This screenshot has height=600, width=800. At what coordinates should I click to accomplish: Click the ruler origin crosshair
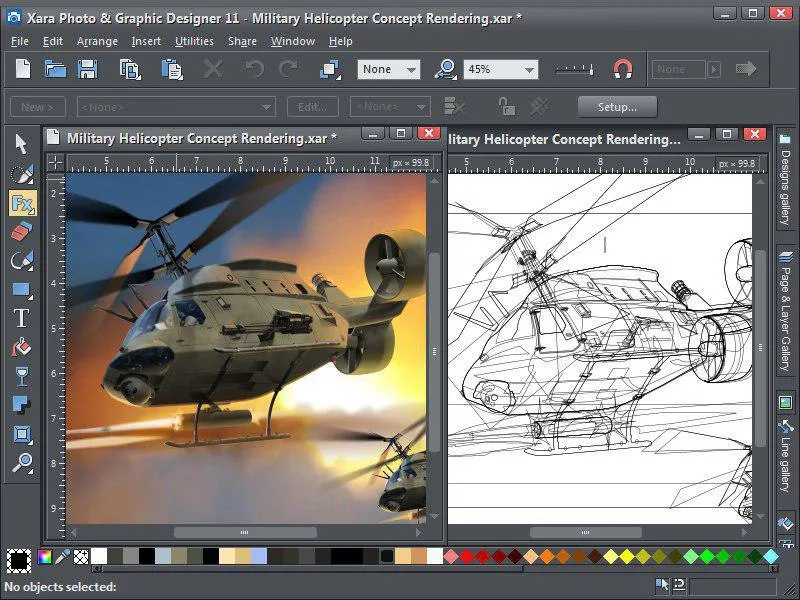tap(55, 163)
